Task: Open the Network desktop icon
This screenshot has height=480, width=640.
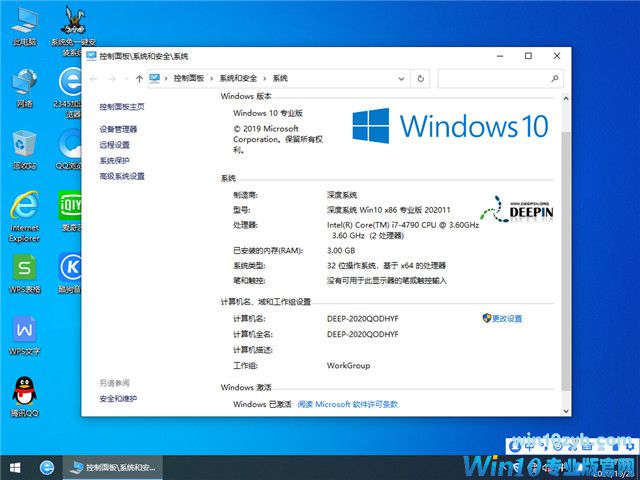Action: pos(25,88)
